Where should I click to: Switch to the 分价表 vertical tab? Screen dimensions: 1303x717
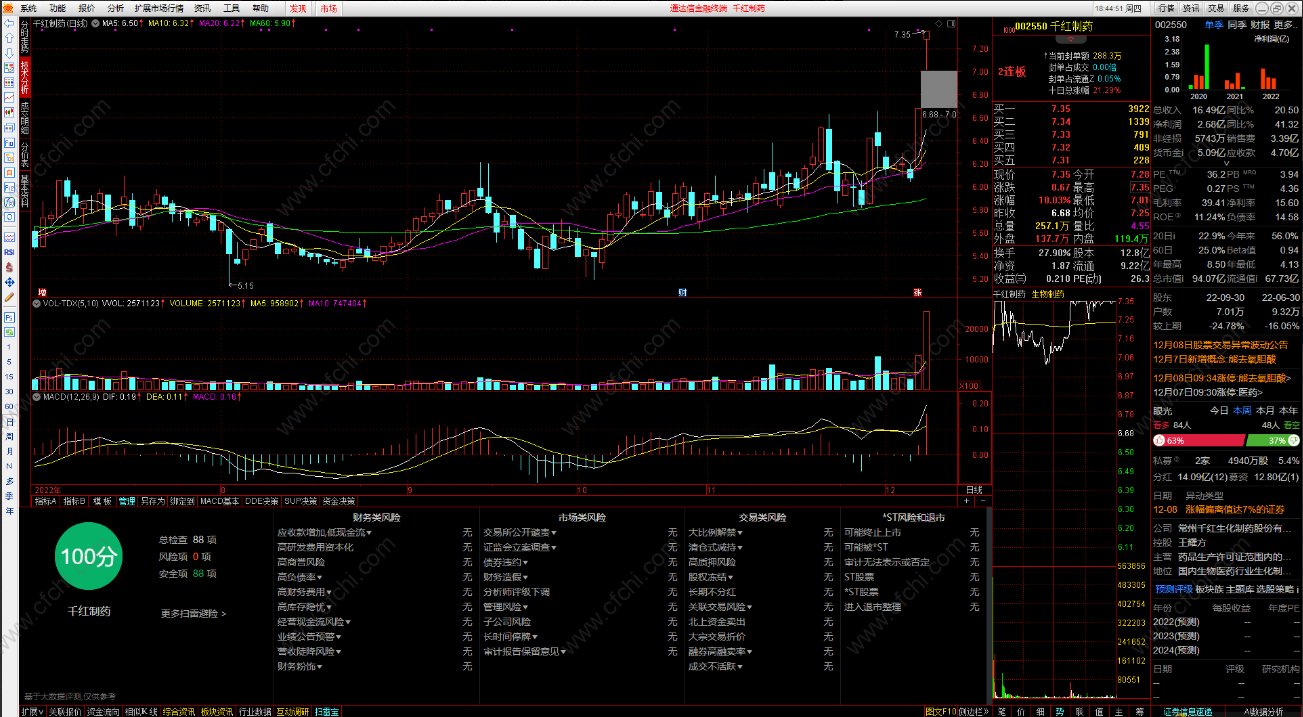coord(25,153)
